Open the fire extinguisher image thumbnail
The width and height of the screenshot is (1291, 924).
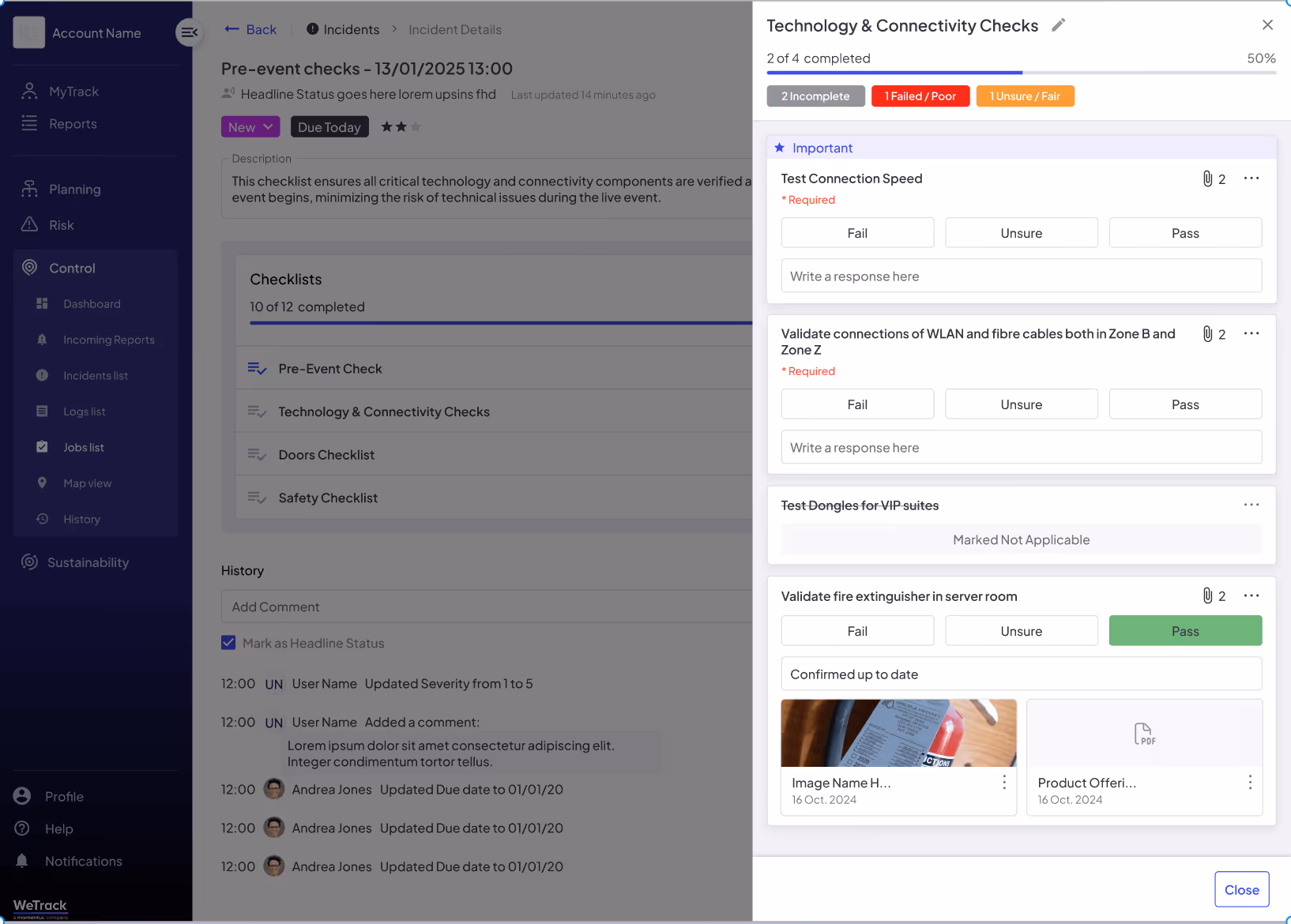point(898,733)
